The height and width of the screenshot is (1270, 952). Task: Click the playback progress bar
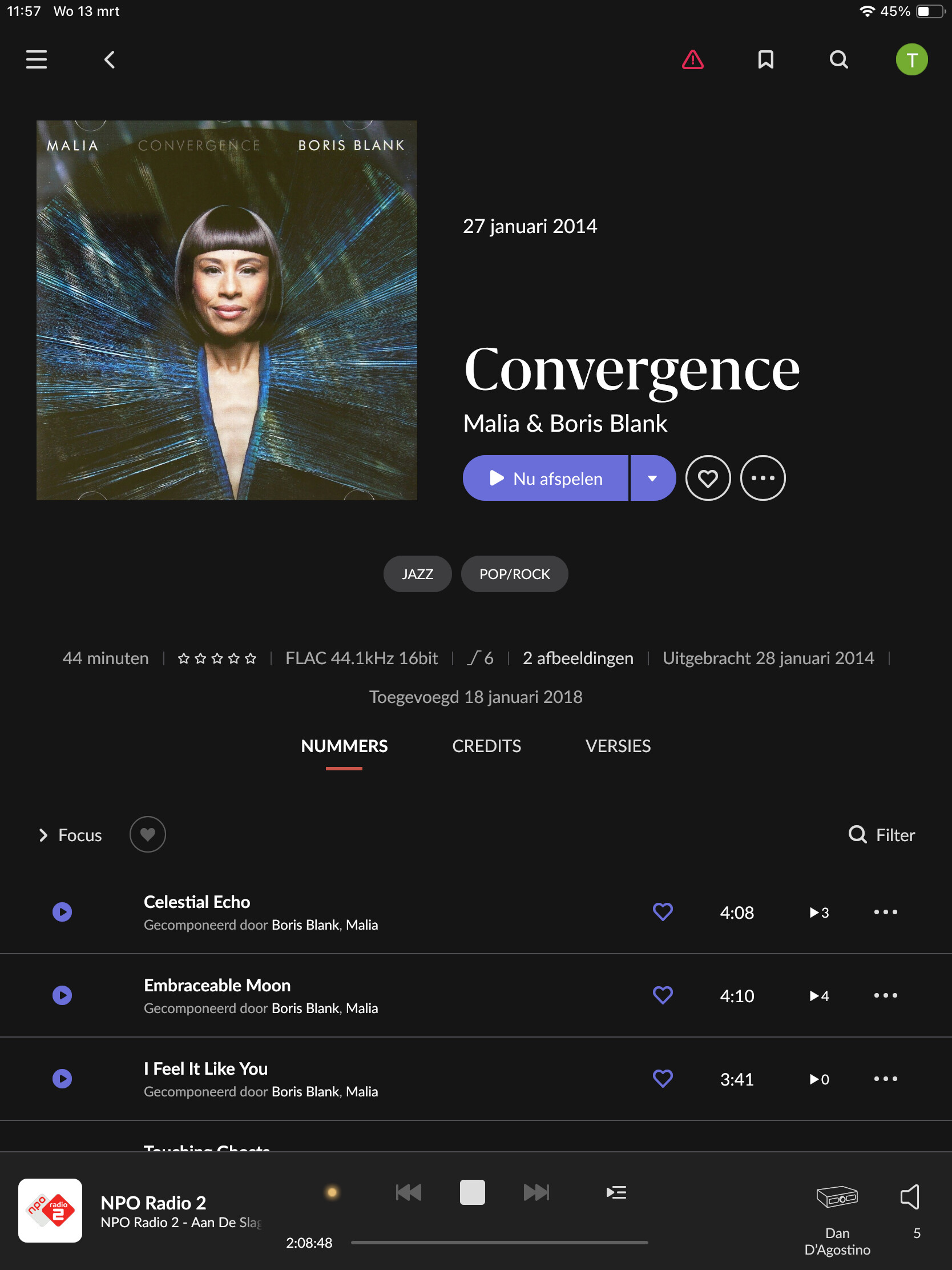point(499,1243)
